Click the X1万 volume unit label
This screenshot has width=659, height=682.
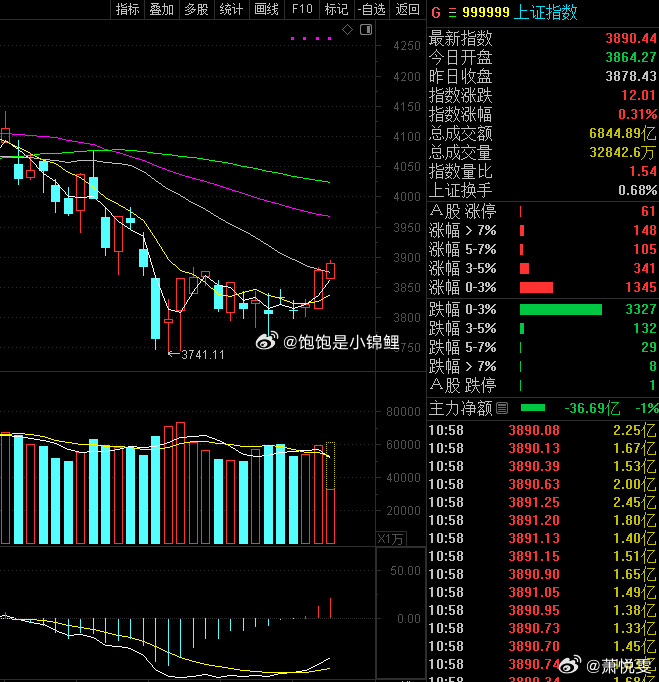pyautogui.click(x=390, y=539)
